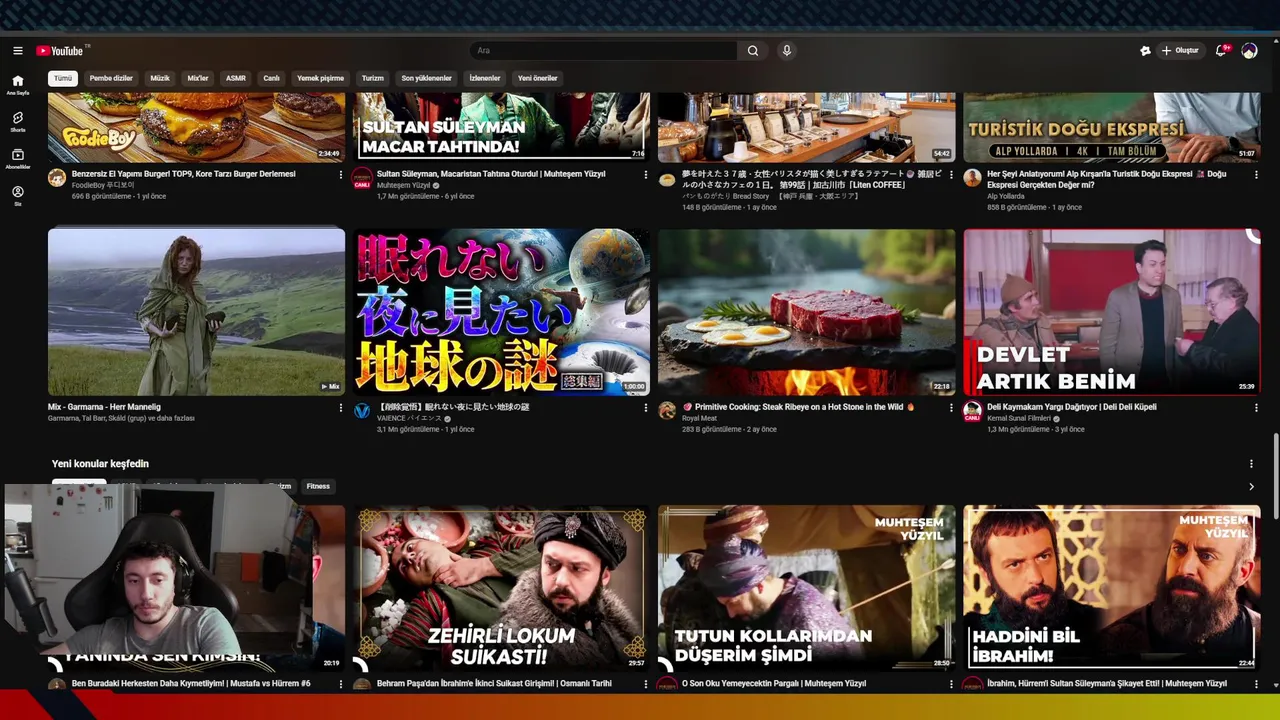Image resolution: width=1280 pixels, height=720 pixels.
Task: Select the Müzik filter chip
Action: click(160, 78)
